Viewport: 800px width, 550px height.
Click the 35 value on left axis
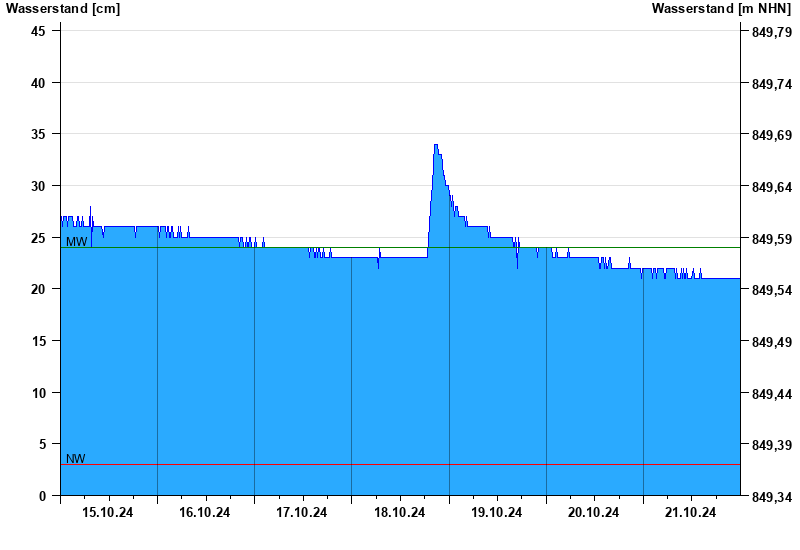tap(38, 135)
